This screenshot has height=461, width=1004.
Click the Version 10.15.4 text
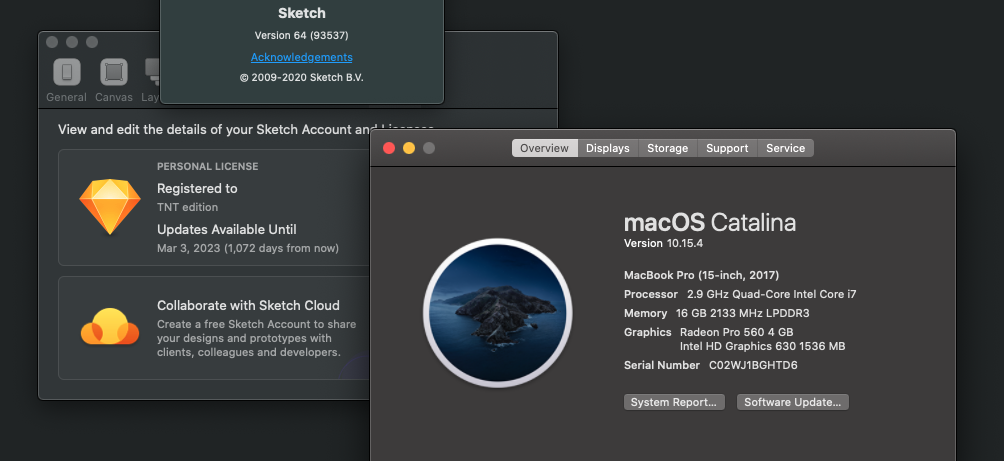[663, 243]
